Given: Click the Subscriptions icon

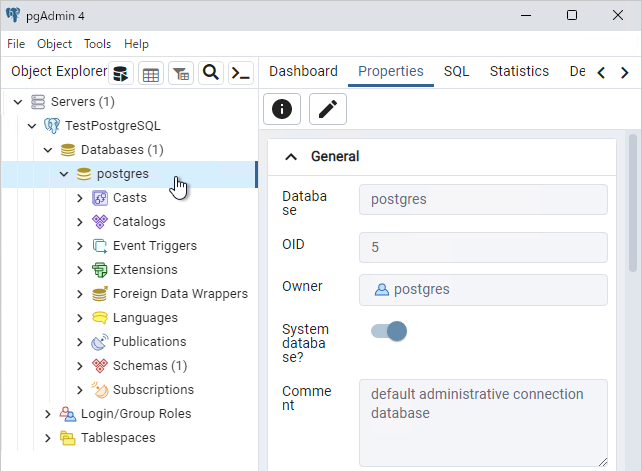Looking at the screenshot, I should 100,390.
